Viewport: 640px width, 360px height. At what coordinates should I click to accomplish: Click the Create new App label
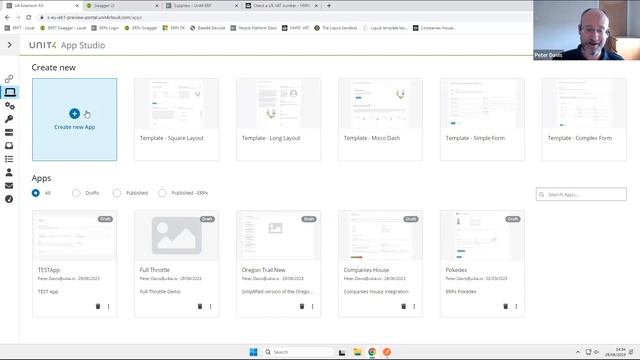click(75, 127)
